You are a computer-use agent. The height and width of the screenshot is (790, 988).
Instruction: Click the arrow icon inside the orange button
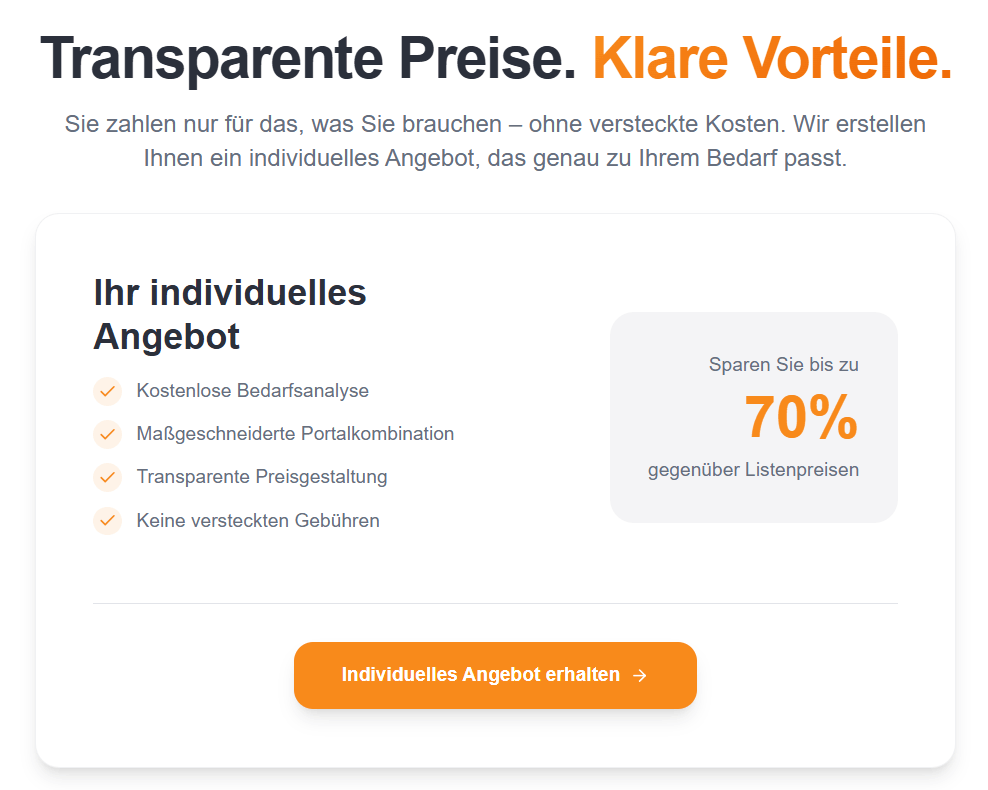click(x=640, y=676)
